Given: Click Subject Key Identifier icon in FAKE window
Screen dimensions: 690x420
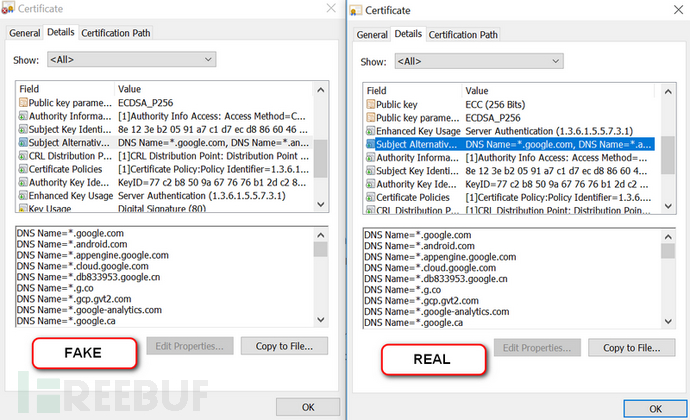Looking at the screenshot, I should point(23,129).
